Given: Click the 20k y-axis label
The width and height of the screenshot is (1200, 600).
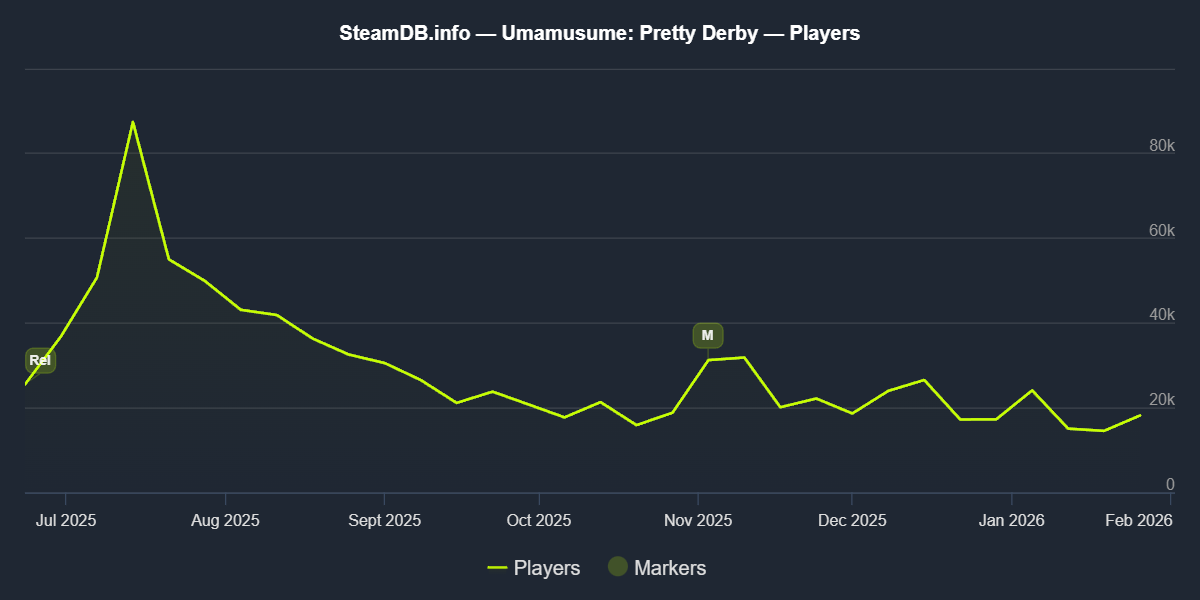Looking at the screenshot, I should pos(1161,401).
